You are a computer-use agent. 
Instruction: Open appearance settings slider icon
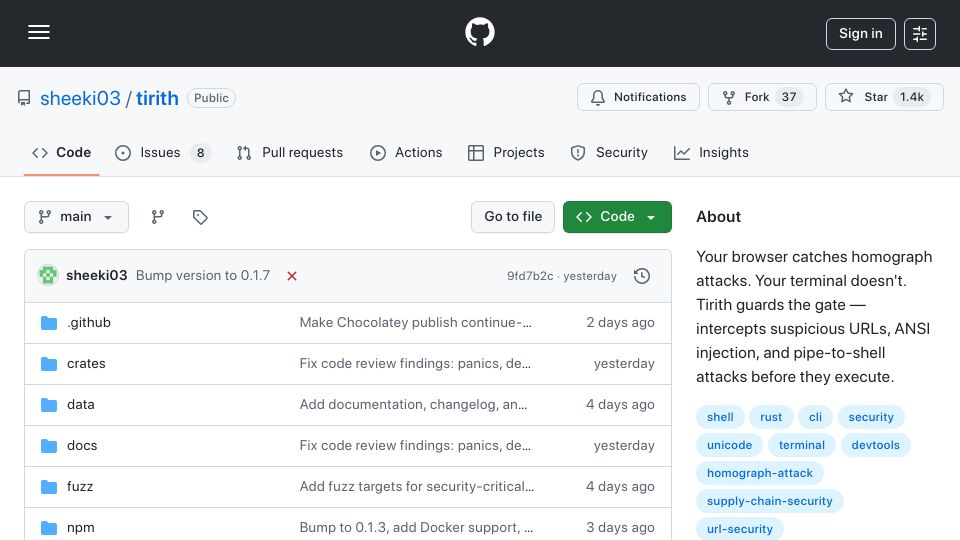(x=920, y=34)
